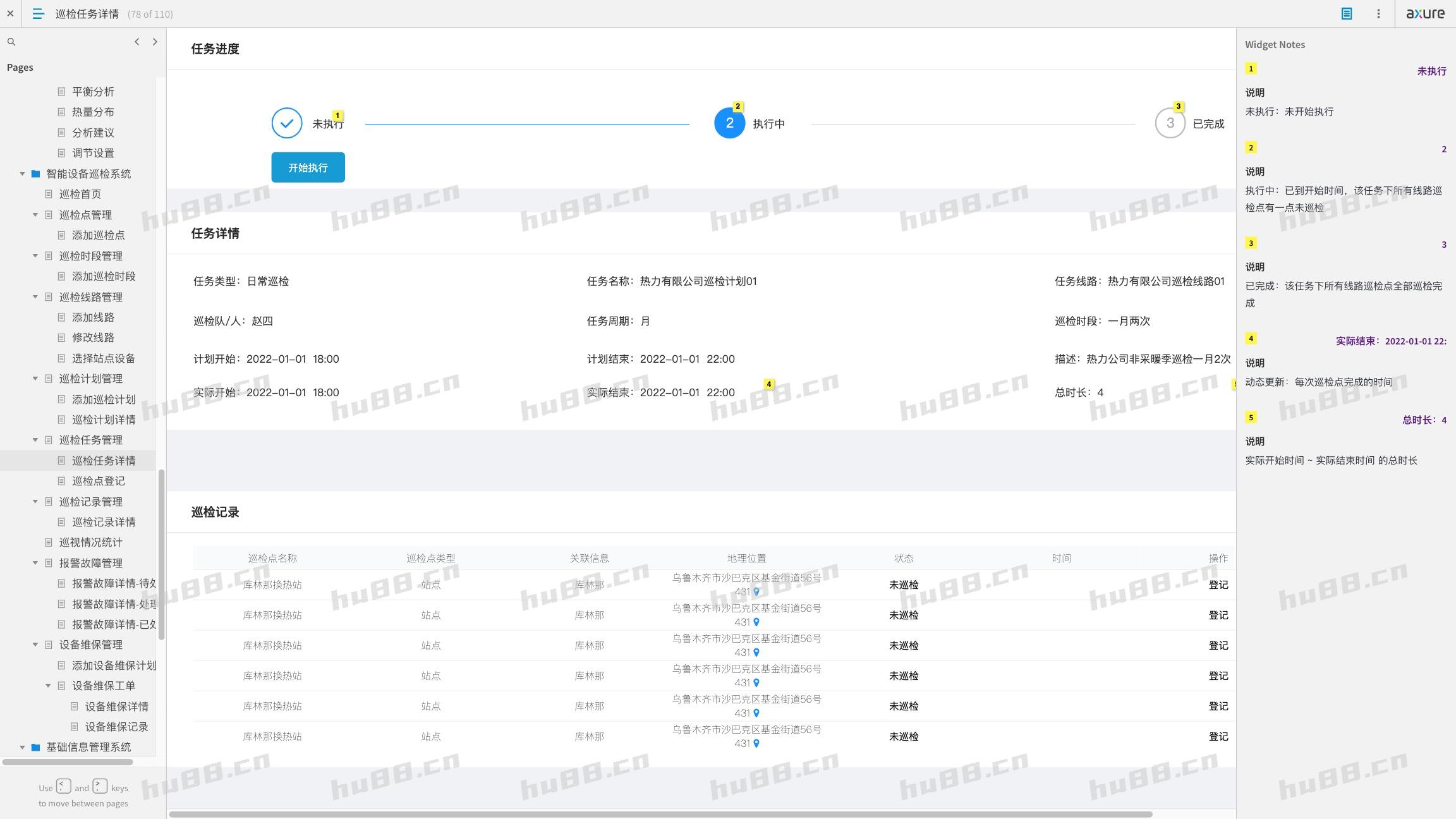The height and width of the screenshot is (819, 1456).
Task: Open the three-dot more options menu
Action: point(1378,13)
